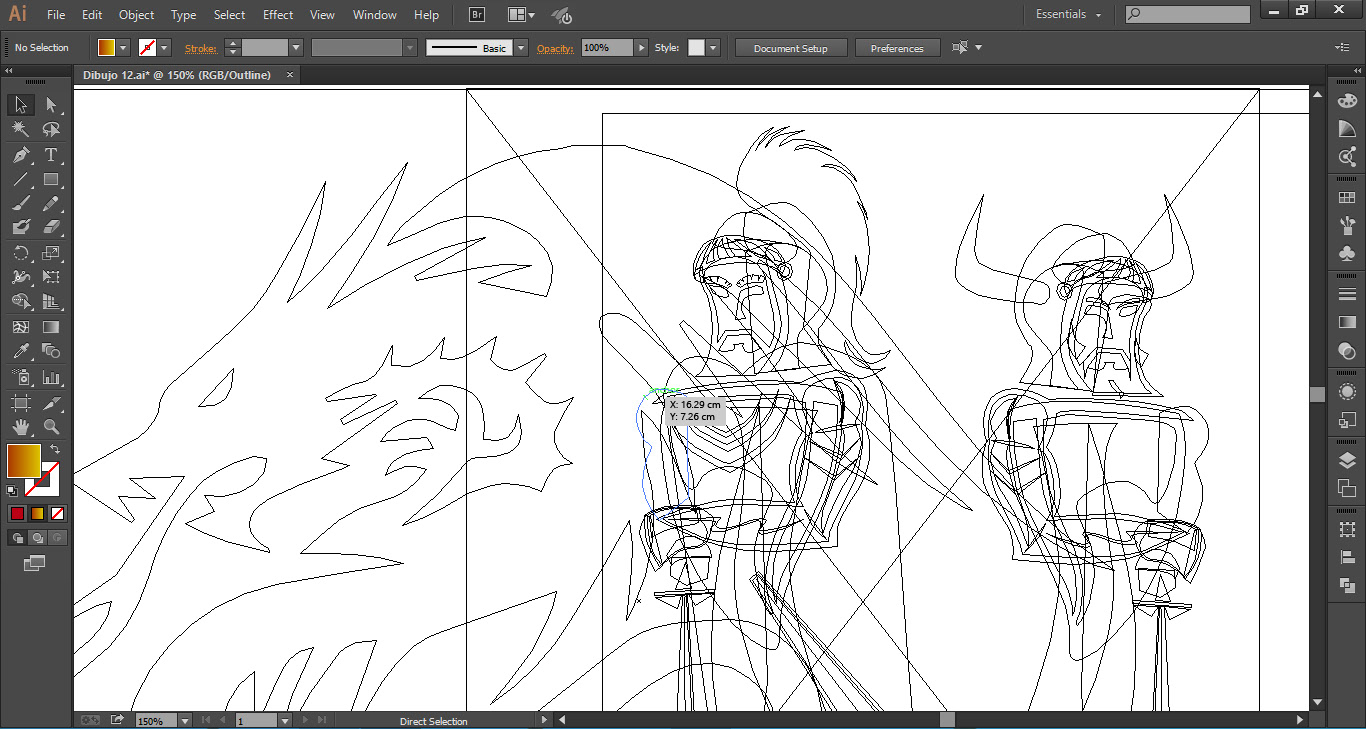Select the Type tool
1366x729 pixels.
51,155
